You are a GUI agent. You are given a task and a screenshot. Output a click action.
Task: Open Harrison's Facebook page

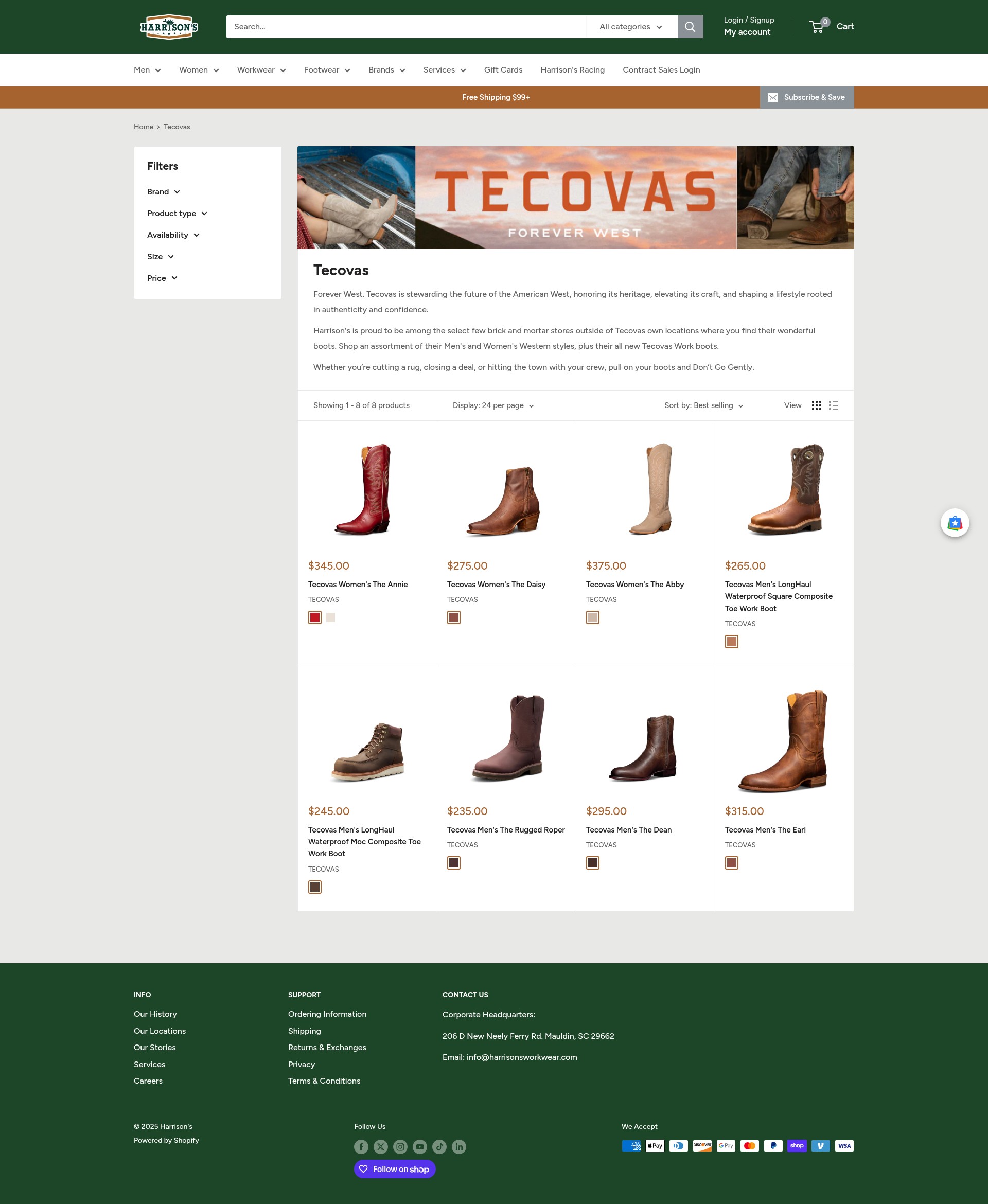pyautogui.click(x=361, y=1146)
